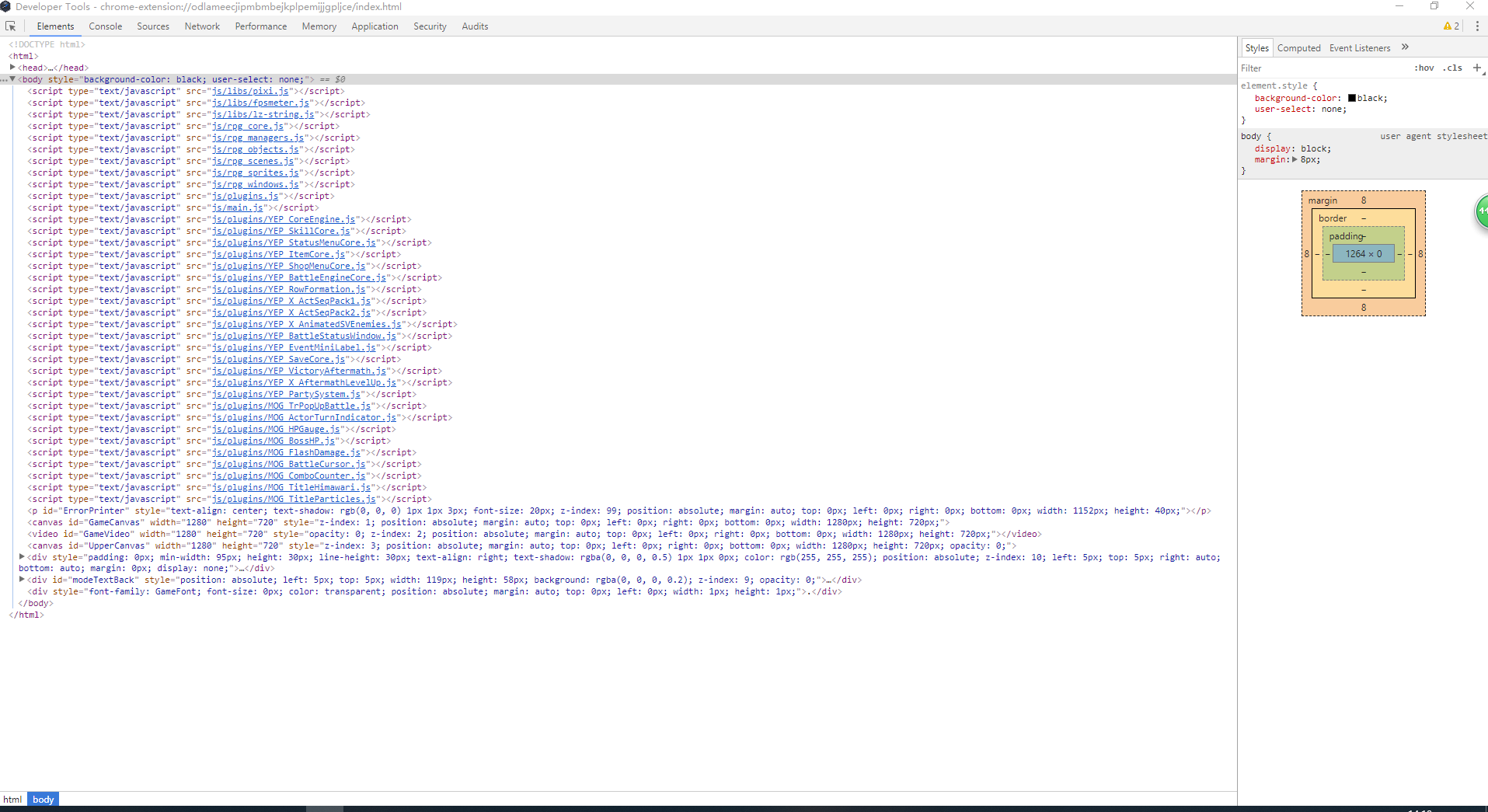
Task: Go to the Network tab
Action: [x=202, y=26]
